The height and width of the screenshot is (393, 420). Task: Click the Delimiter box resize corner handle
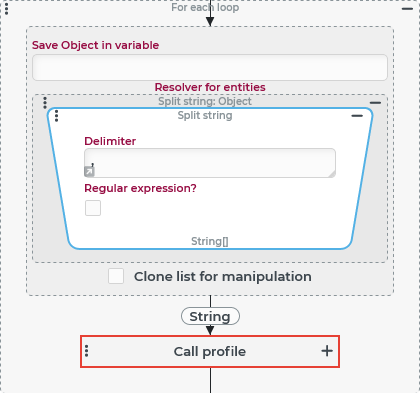point(332,173)
